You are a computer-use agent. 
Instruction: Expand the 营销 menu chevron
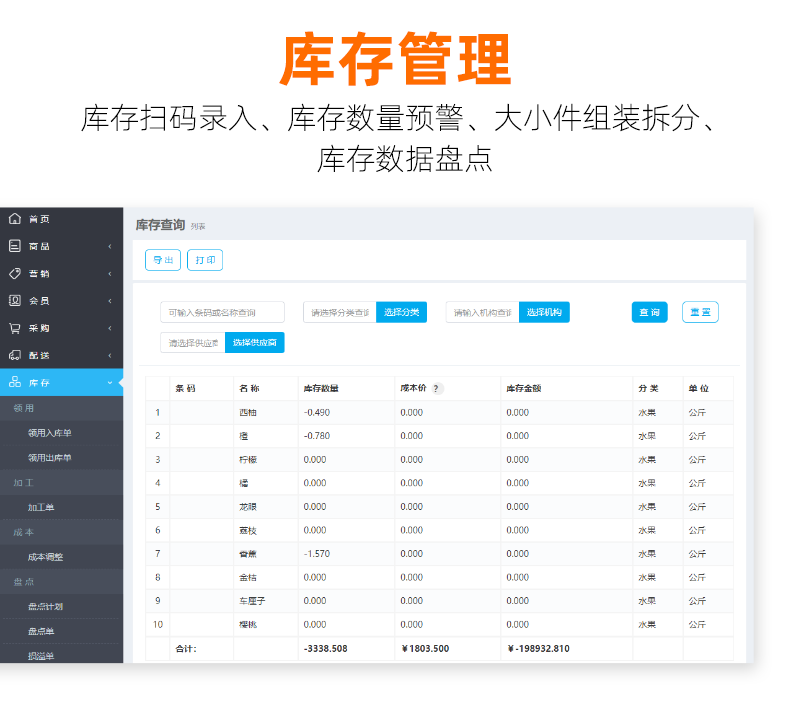pos(110,274)
